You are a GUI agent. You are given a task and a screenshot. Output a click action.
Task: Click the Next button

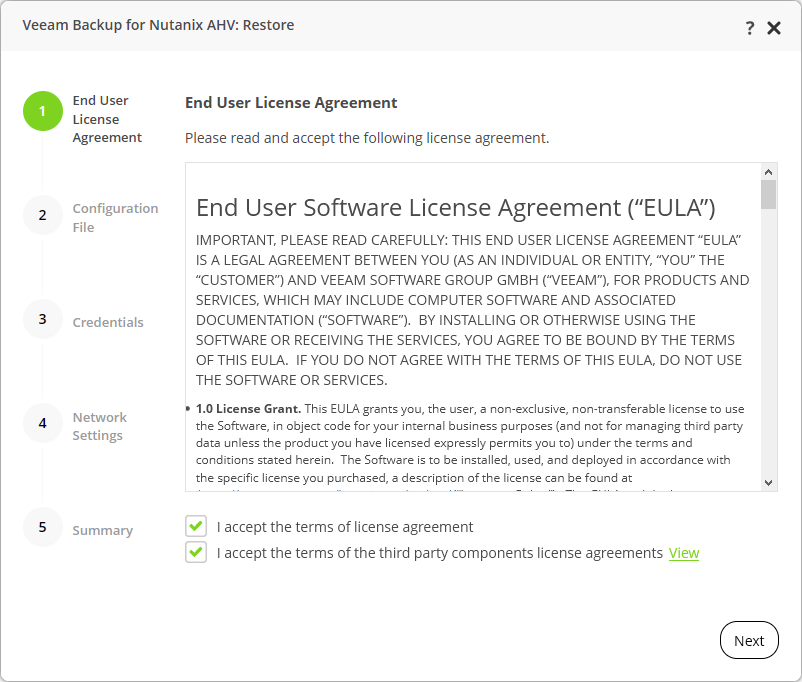(749, 640)
